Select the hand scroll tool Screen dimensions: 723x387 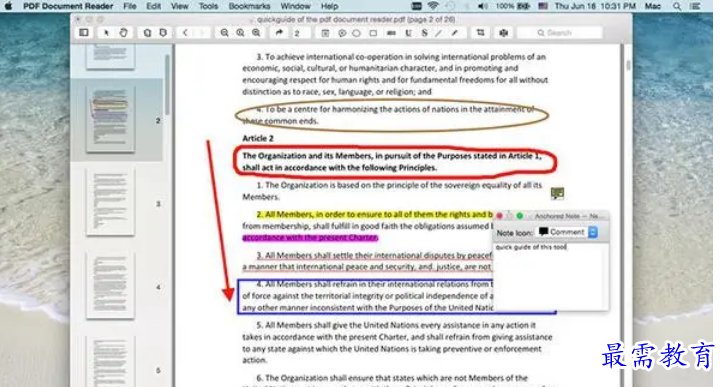click(x=124, y=33)
